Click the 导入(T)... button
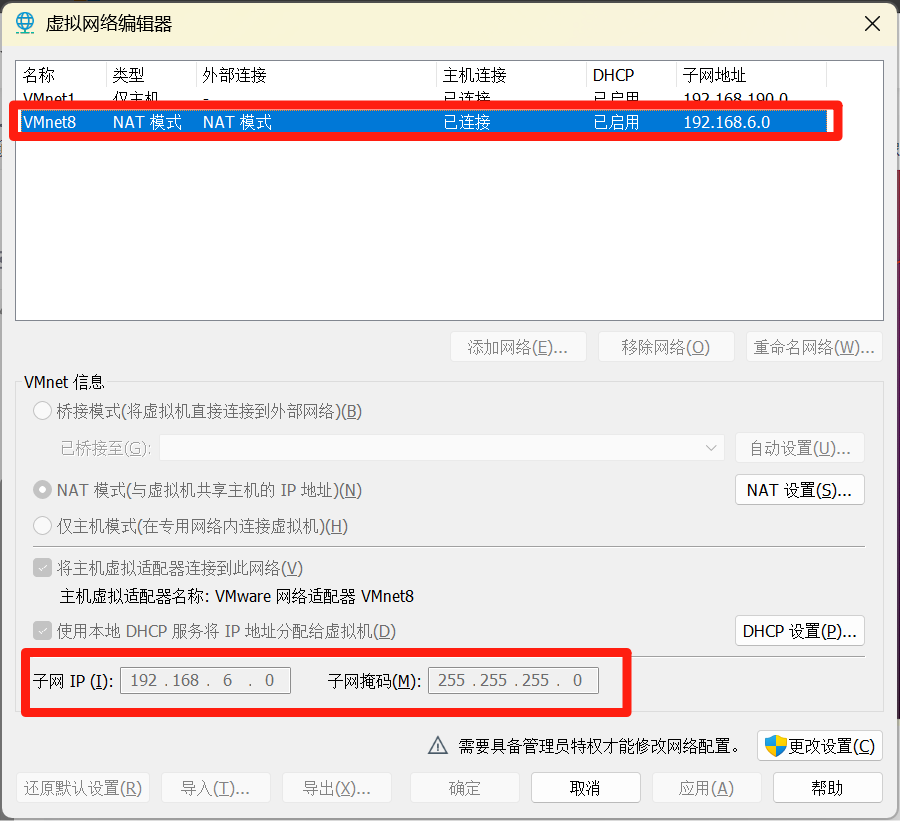 (x=215, y=788)
